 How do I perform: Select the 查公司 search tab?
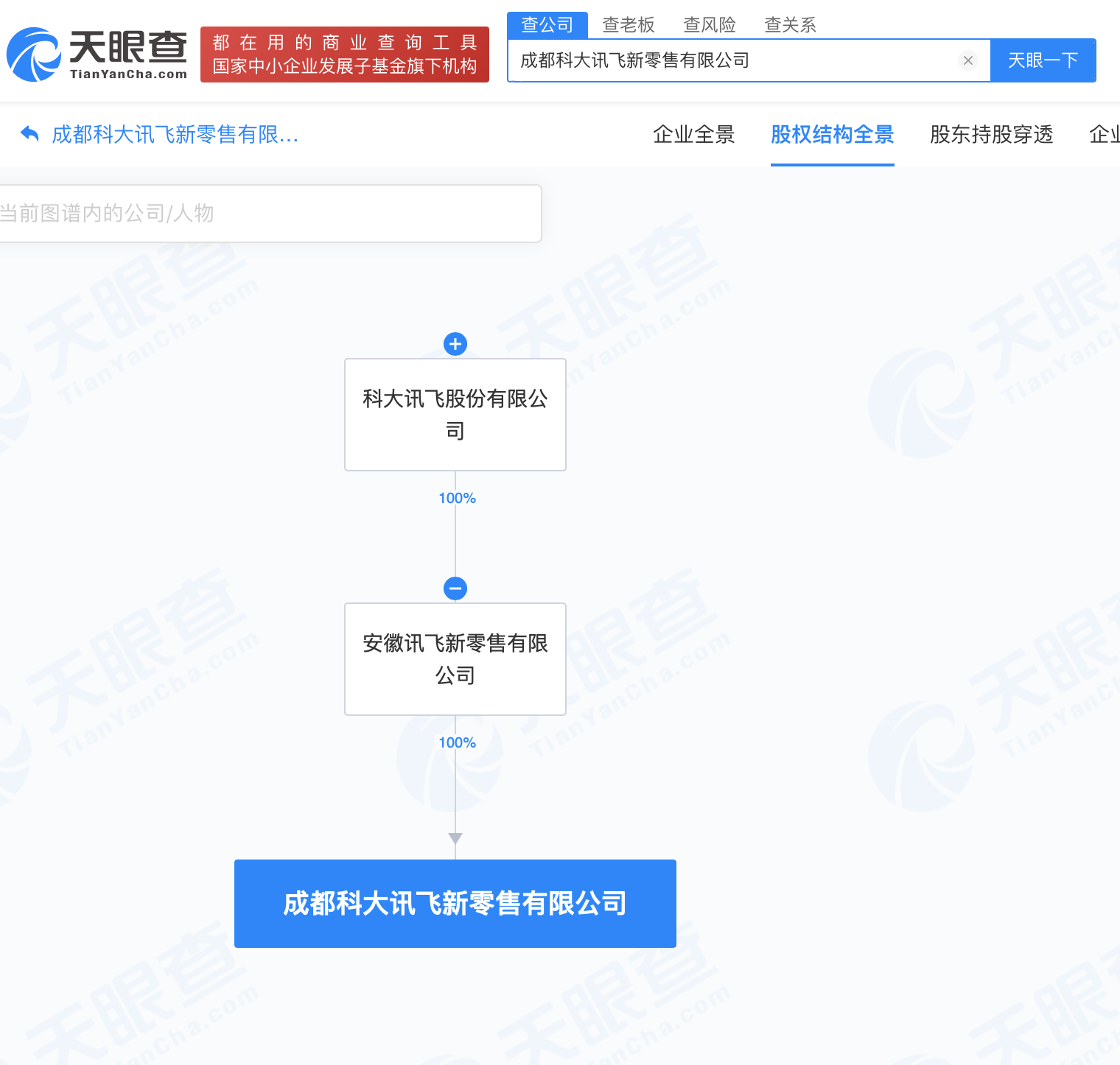click(547, 25)
